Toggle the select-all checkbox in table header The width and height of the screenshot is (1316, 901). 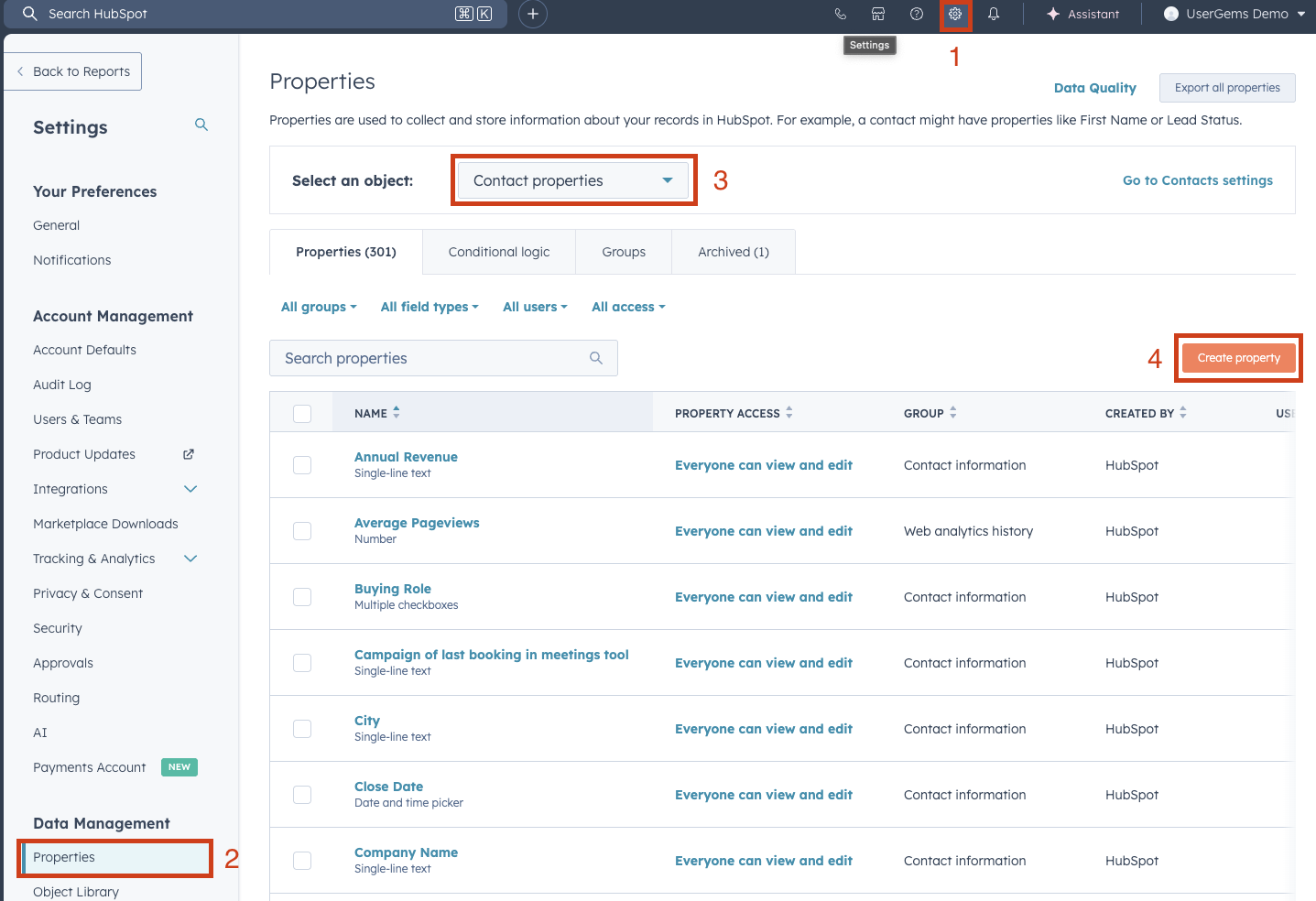pos(302,414)
